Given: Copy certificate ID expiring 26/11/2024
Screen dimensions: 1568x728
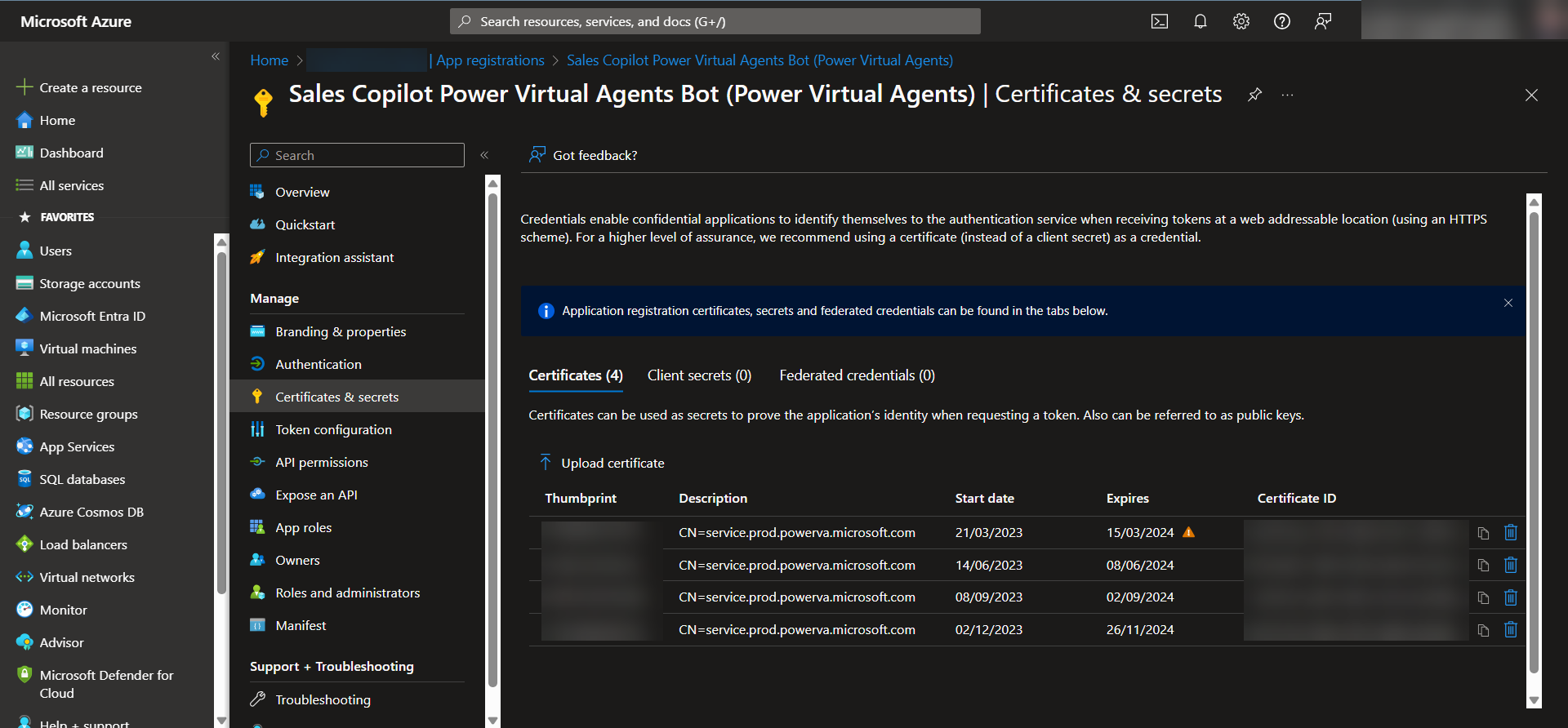Looking at the screenshot, I should pyautogui.click(x=1483, y=630).
